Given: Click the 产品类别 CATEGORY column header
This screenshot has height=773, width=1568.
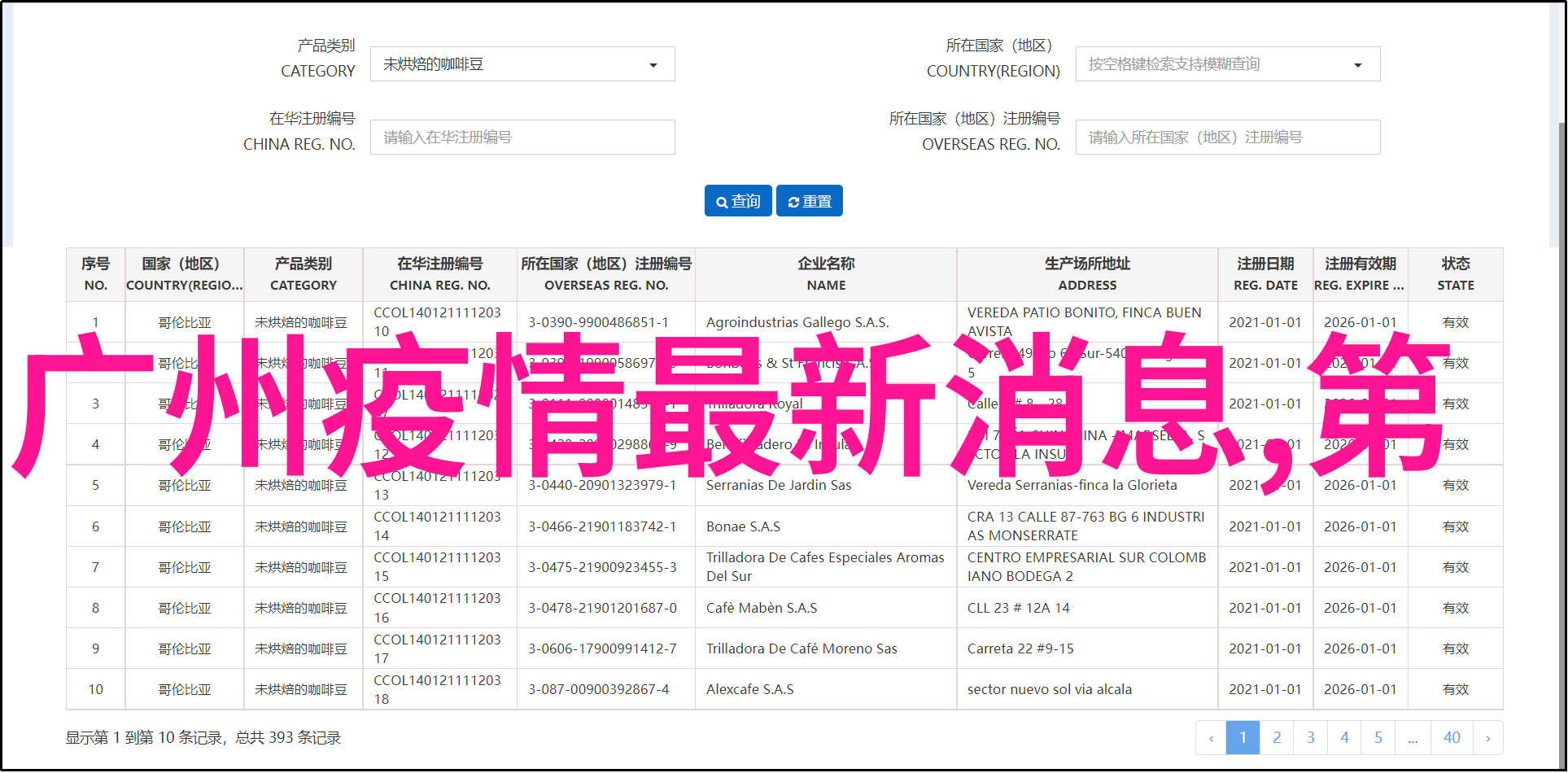Looking at the screenshot, I should tap(304, 274).
